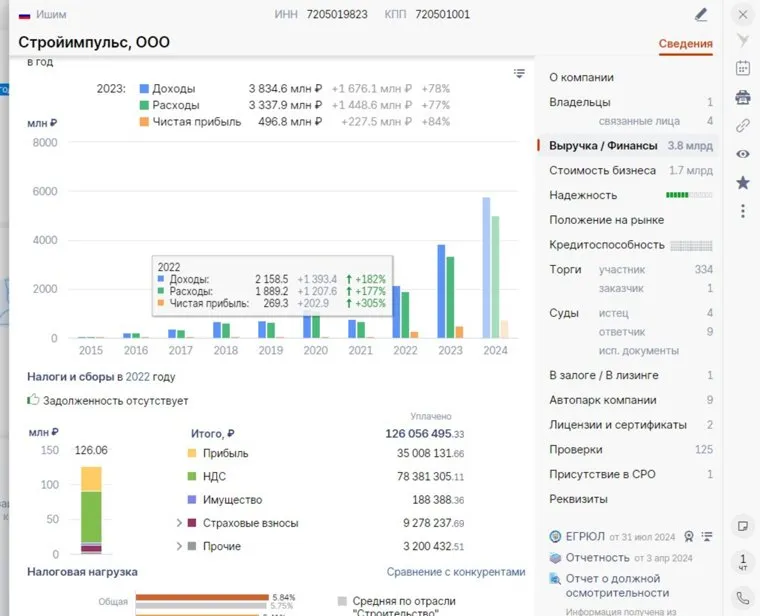Expand the Страховые взносы tax row

click(179, 523)
